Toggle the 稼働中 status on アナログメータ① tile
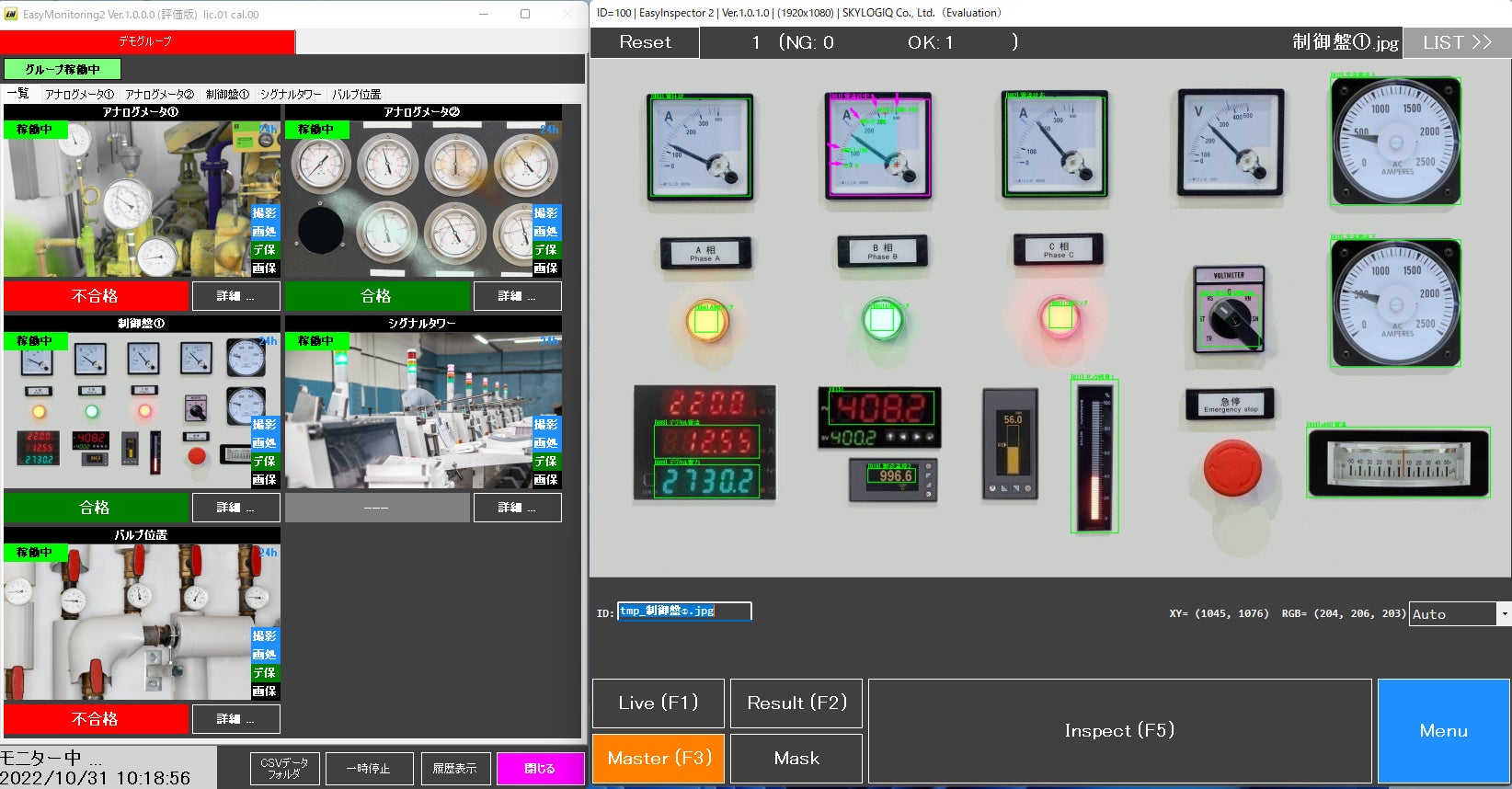 pos(35,130)
